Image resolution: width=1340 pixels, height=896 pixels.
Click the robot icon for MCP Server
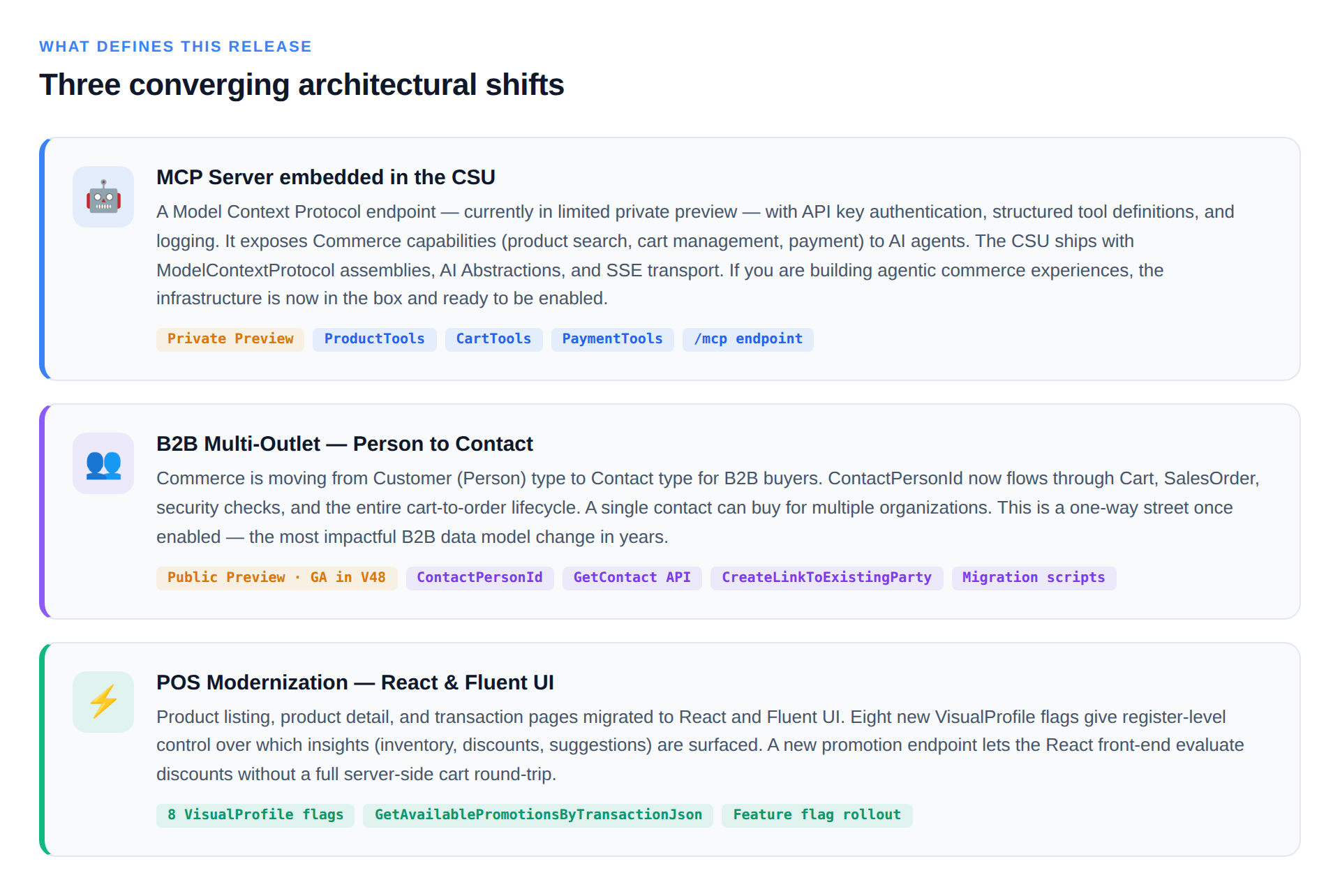click(x=103, y=197)
